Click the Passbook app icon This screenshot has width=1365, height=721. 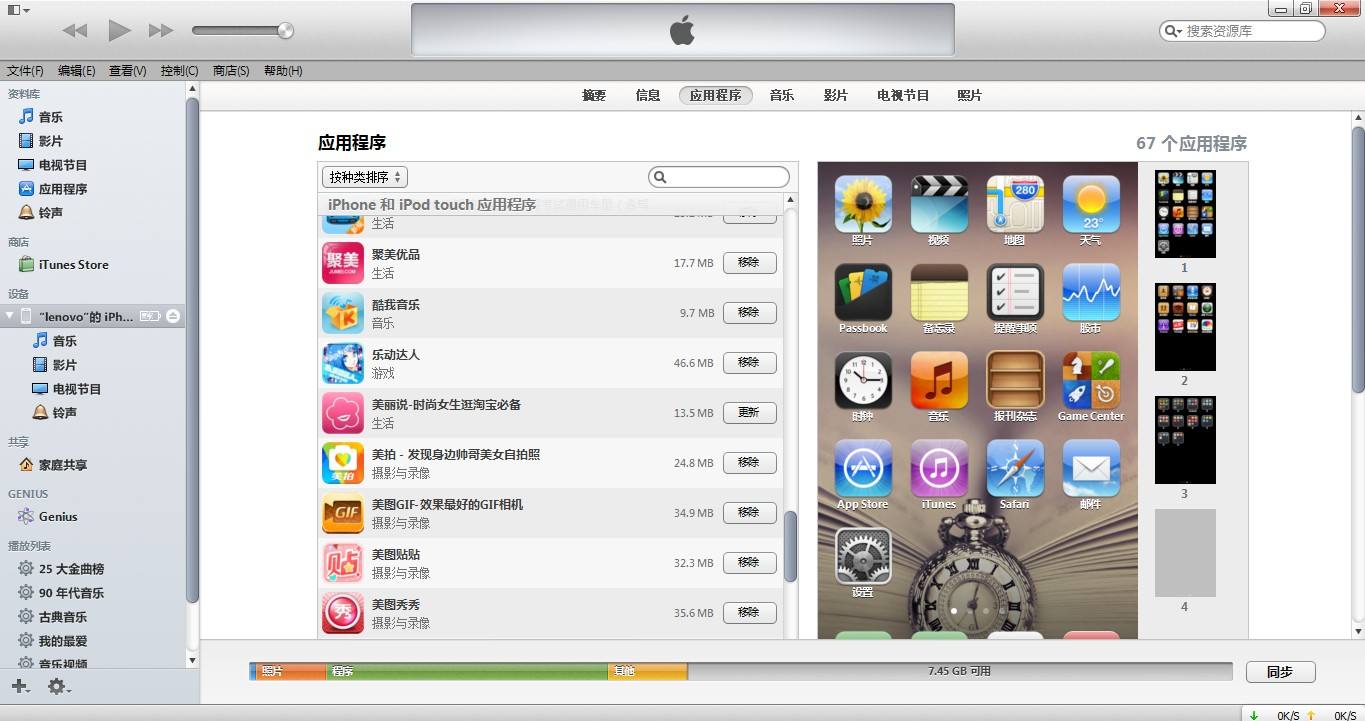[862, 292]
